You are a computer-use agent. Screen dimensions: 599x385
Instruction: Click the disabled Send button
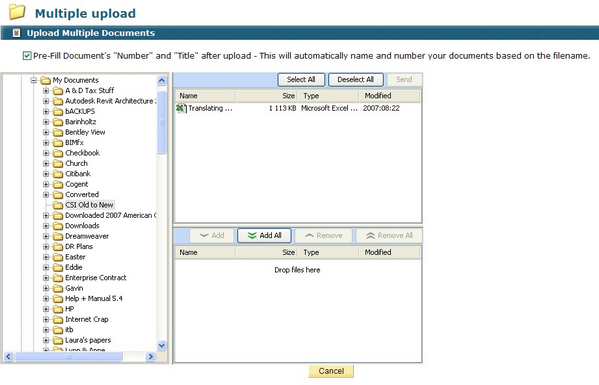click(x=404, y=79)
